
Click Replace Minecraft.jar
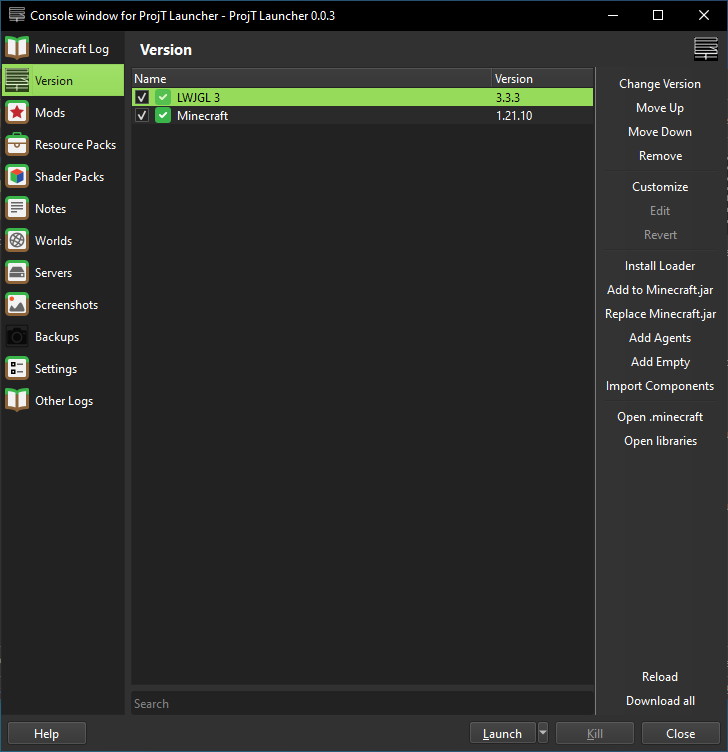[x=660, y=314]
